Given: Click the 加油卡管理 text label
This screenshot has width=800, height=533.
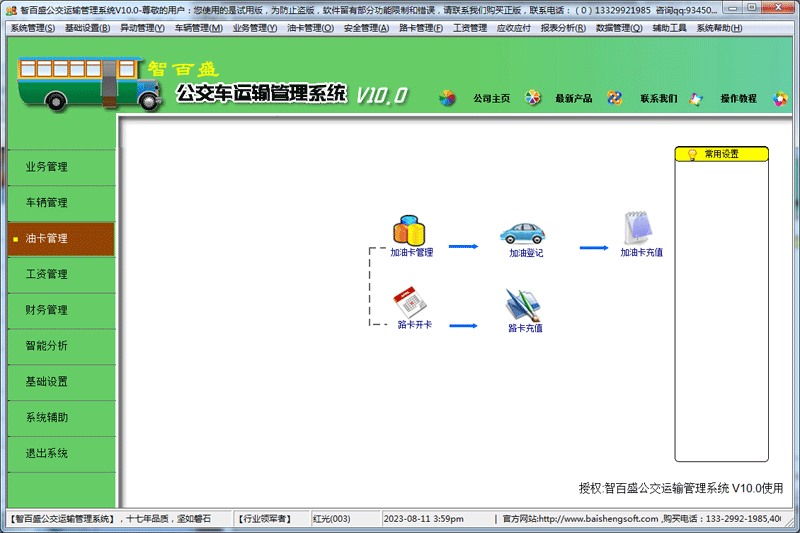Looking at the screenshot, I should coord(411,252).
